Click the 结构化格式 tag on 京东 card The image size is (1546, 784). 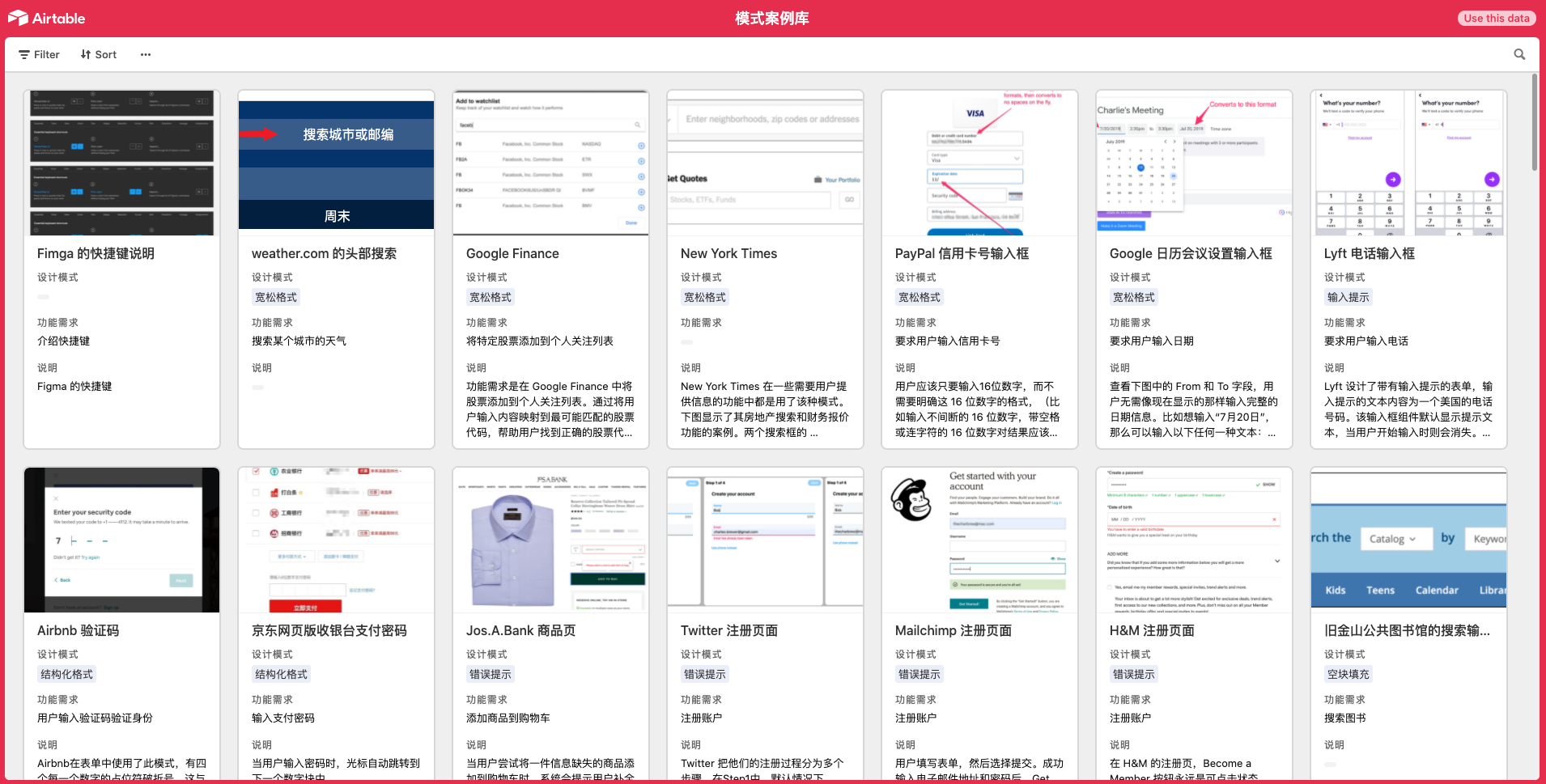(281, 674)
